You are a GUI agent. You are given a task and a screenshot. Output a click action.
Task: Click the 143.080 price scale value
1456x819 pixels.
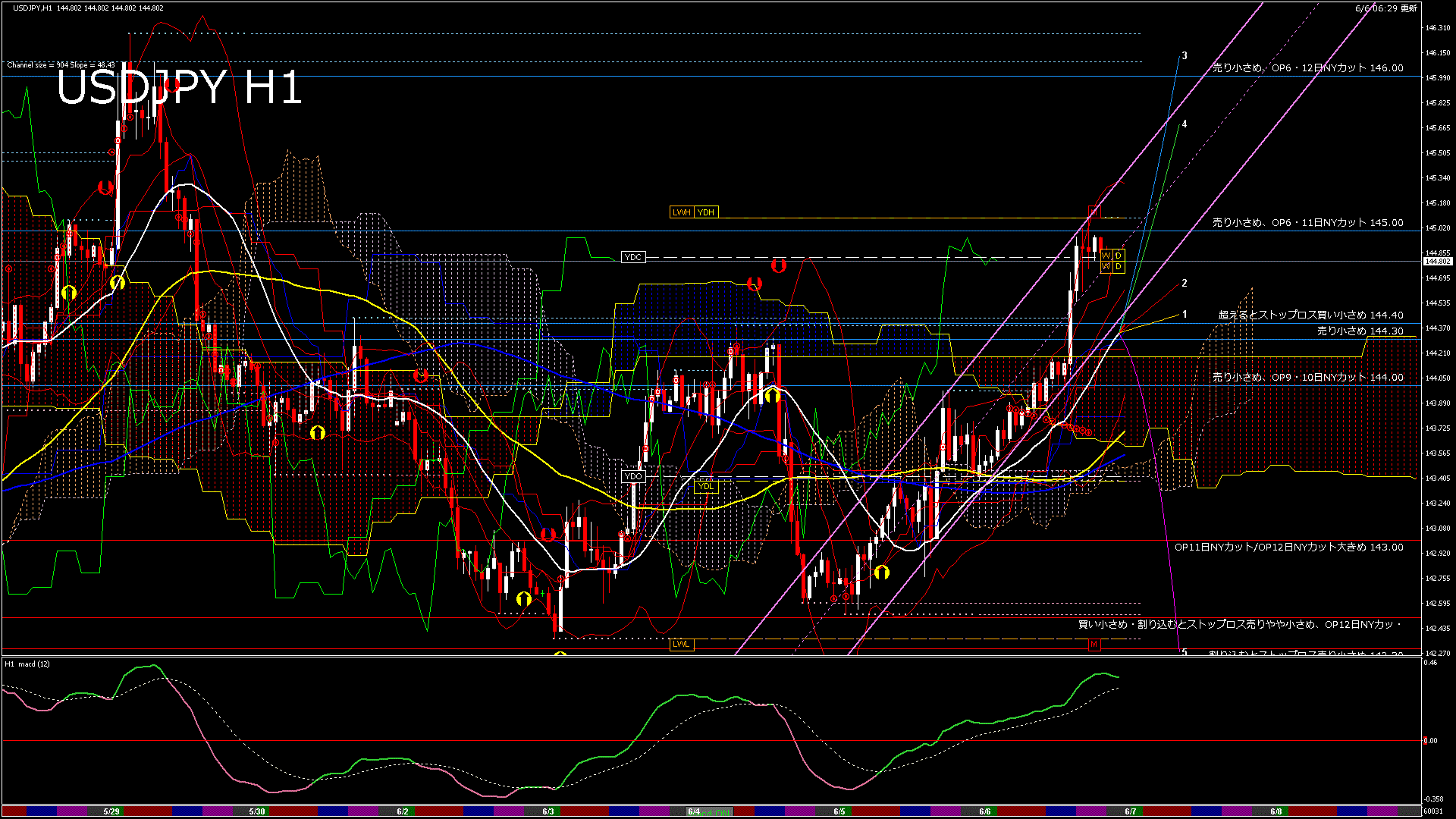(1438, 529)
